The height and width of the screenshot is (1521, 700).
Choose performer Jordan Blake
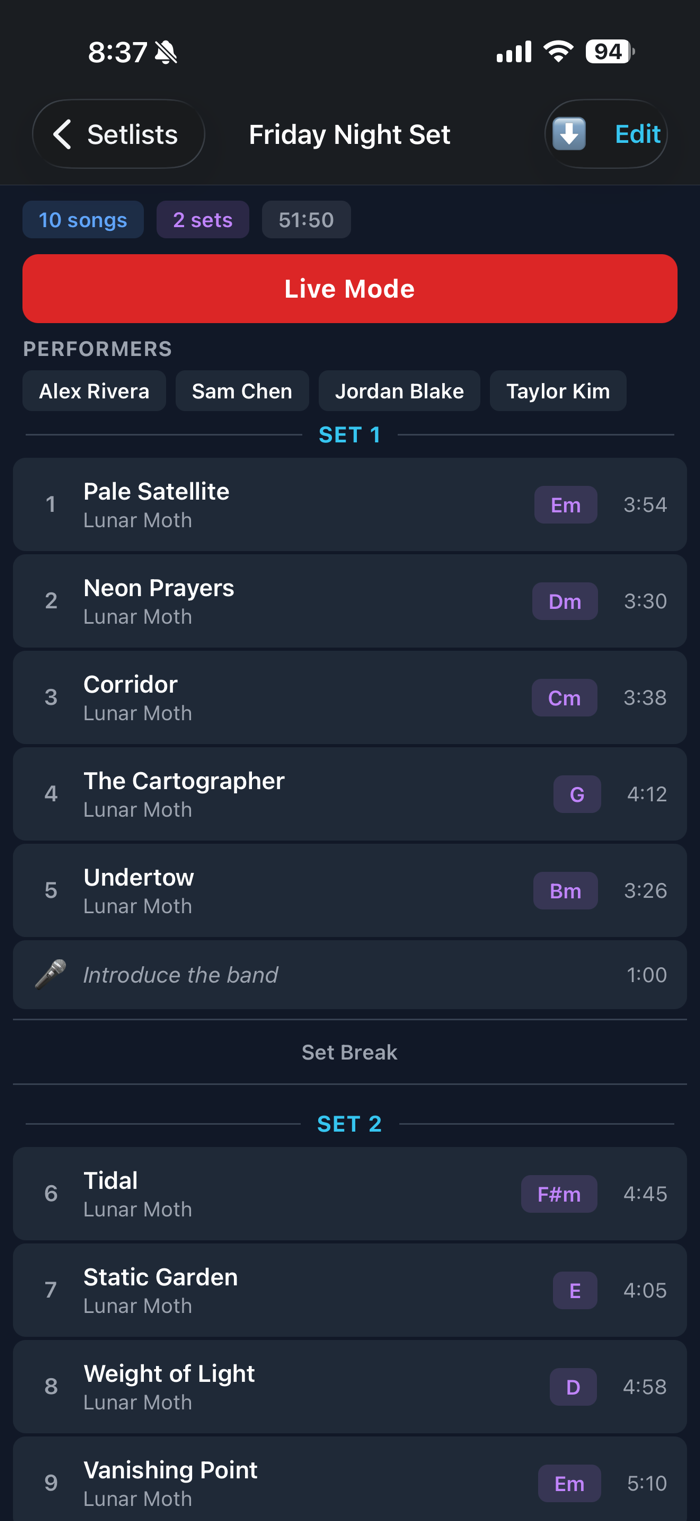(399, 391)
